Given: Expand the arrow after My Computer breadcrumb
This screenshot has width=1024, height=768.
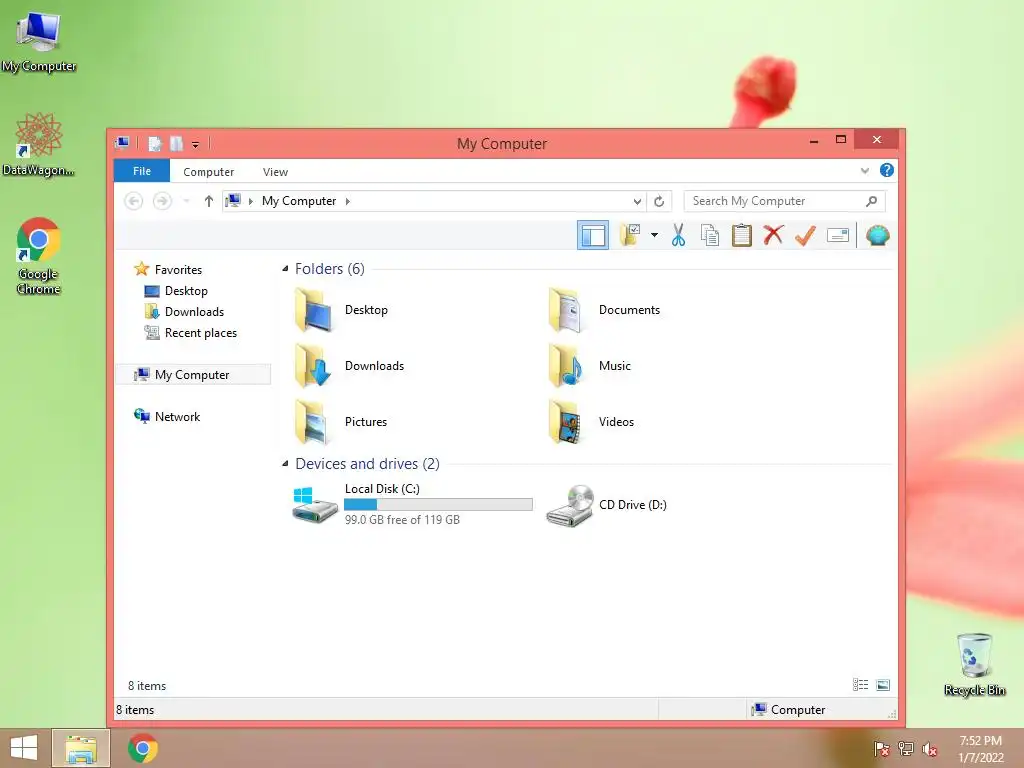Looking at the screenshot, I should [347, 201].
